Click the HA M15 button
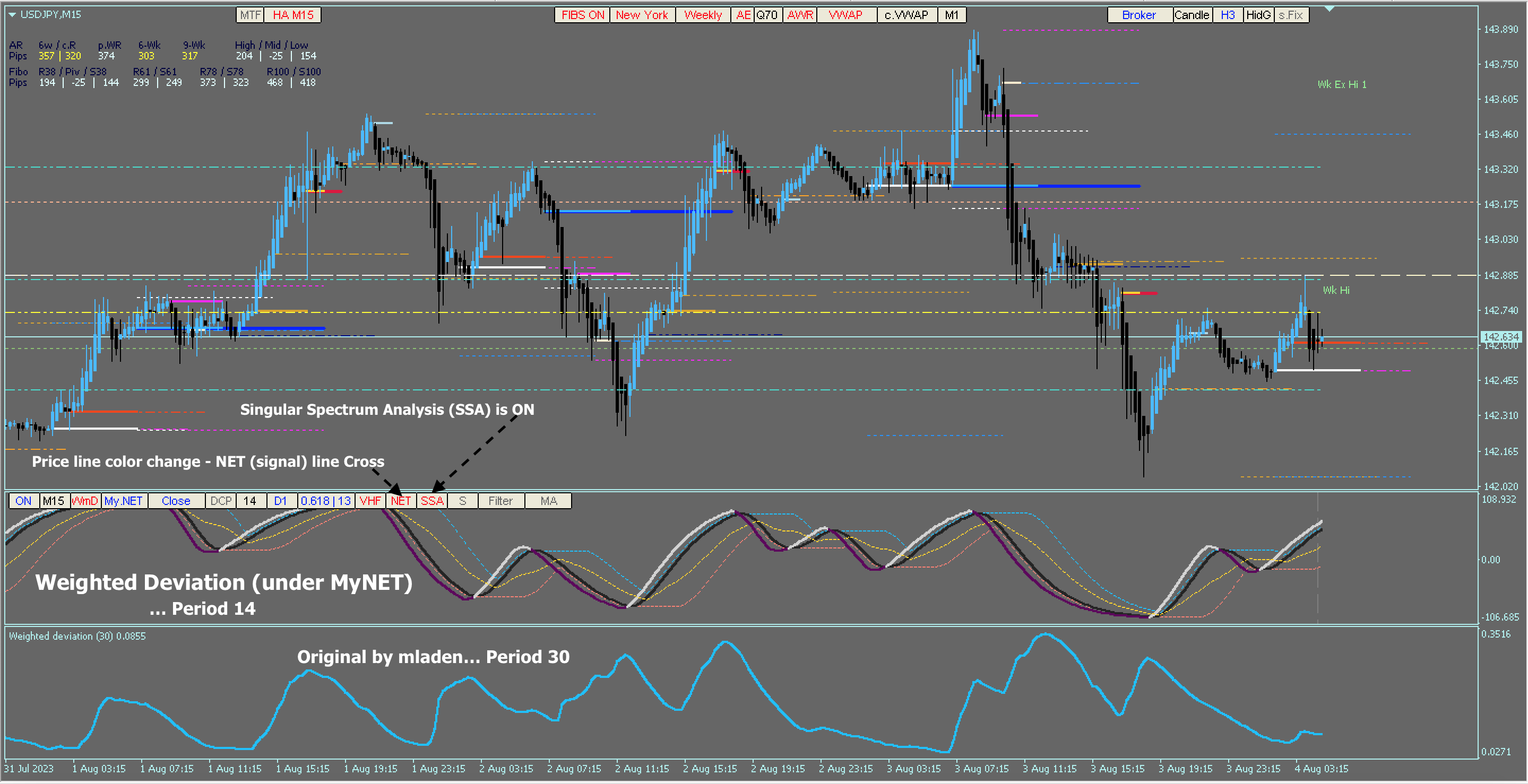 coord(292,15)
